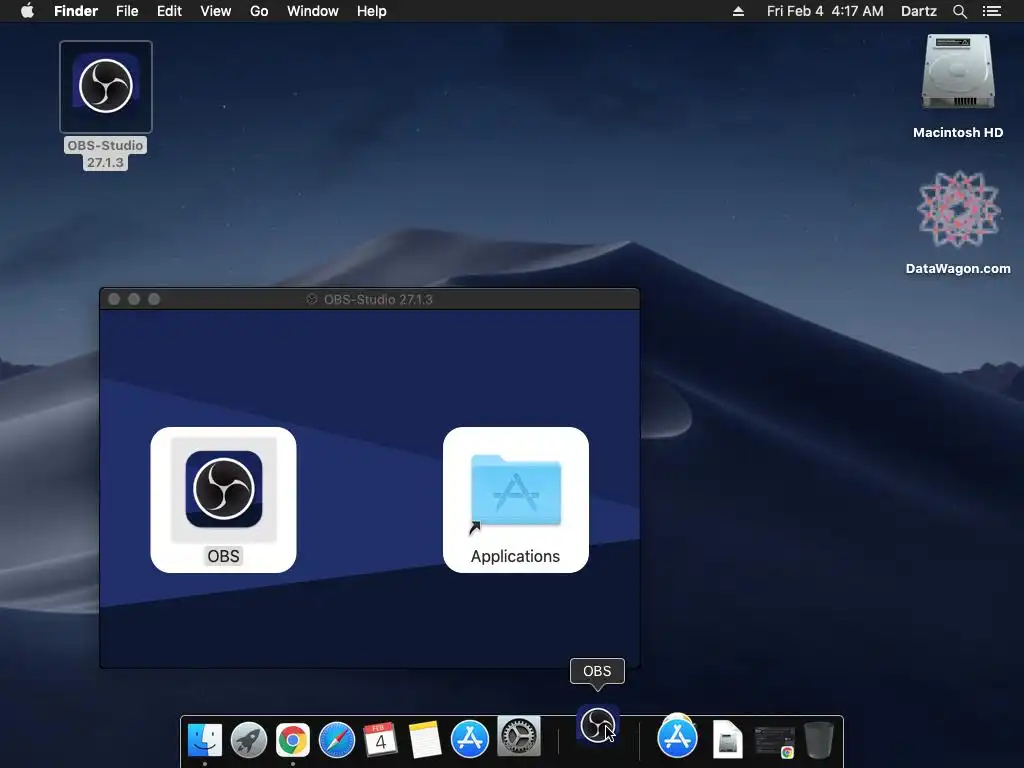Open the screenshot thumbnail stack in Dock
The height and width of the screenshot is (768, 1024).
click(x=775, y=741)
